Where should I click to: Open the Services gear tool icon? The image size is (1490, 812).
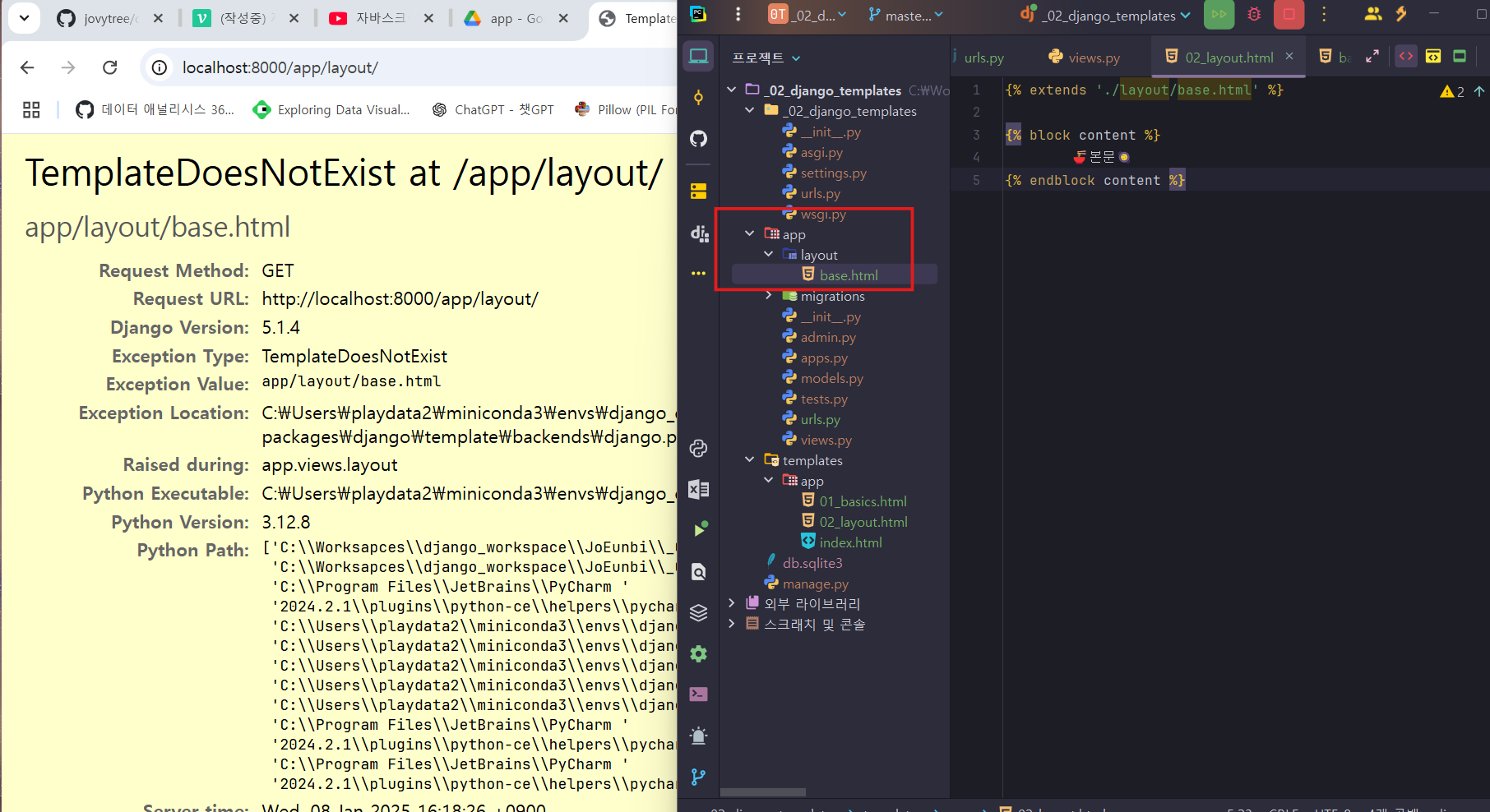(698, 653)
